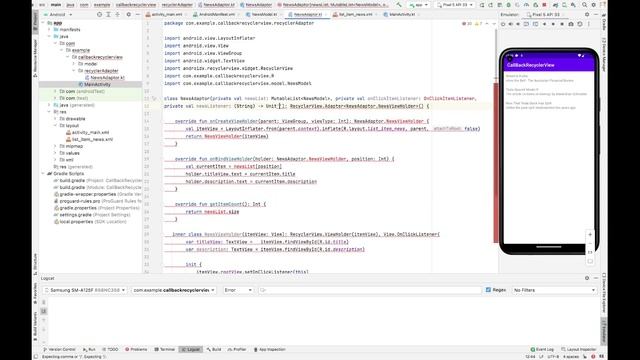Open emulator more options (three dots)
This screenshot has height=360, width=640.
pyautogui.click(x=589, y=24)
